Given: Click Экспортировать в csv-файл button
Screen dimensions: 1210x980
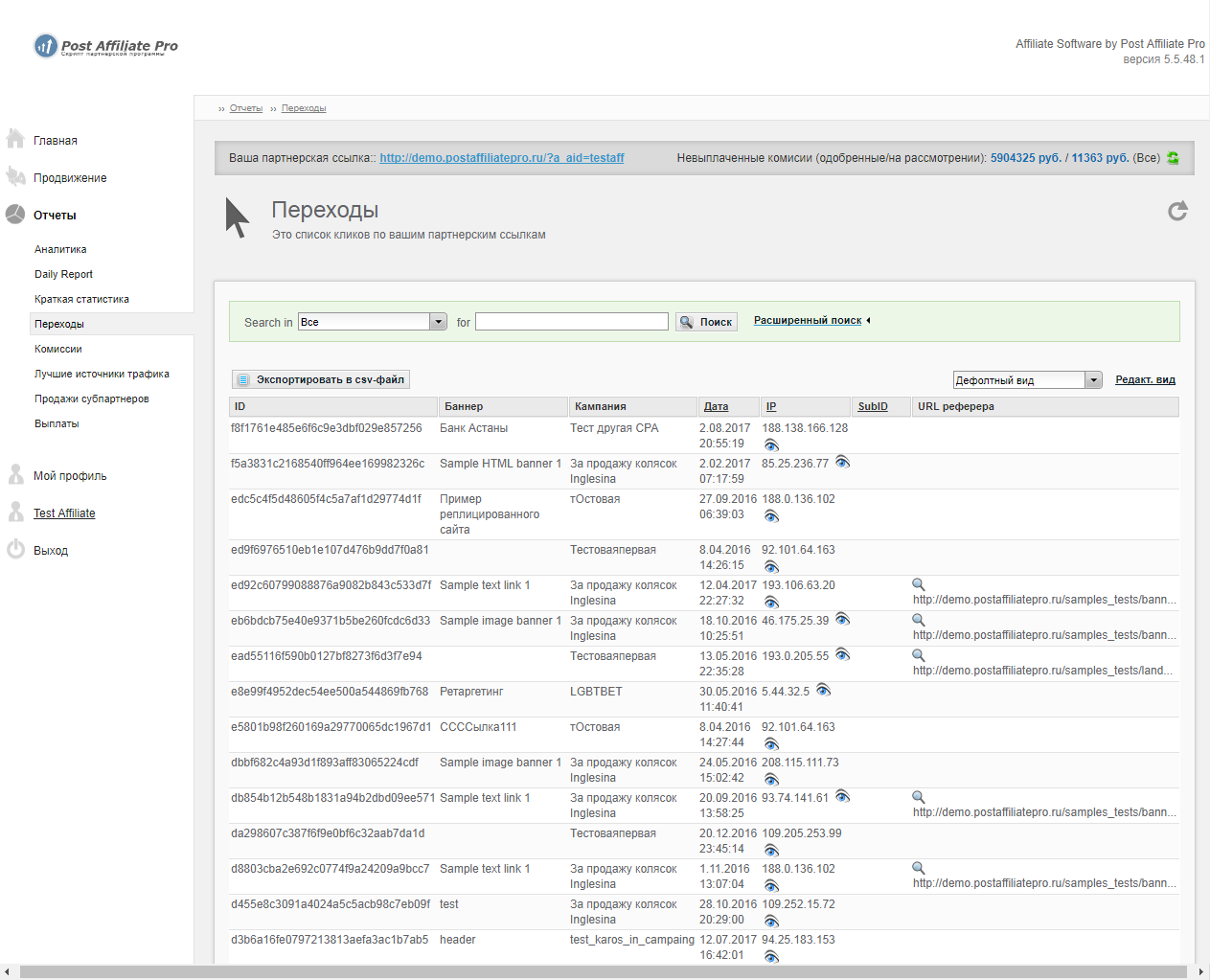Looking at the screenshot, I should (321, 379).
